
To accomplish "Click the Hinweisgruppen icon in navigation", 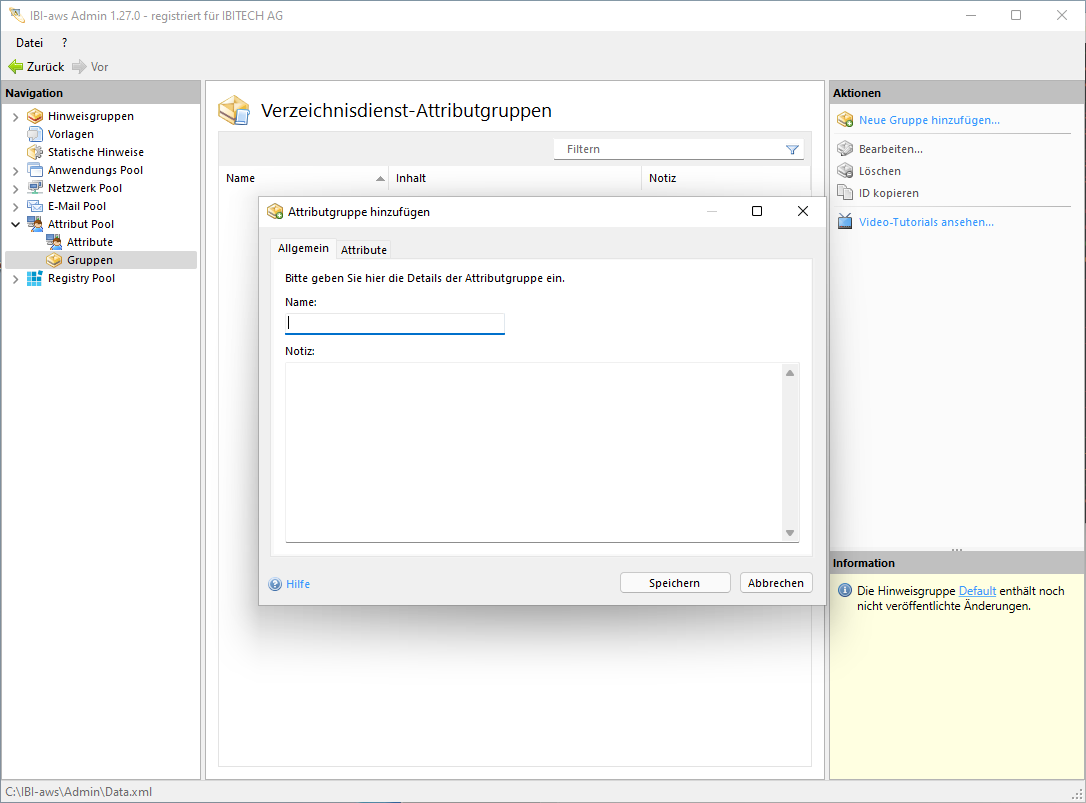I will click(35, 116).
